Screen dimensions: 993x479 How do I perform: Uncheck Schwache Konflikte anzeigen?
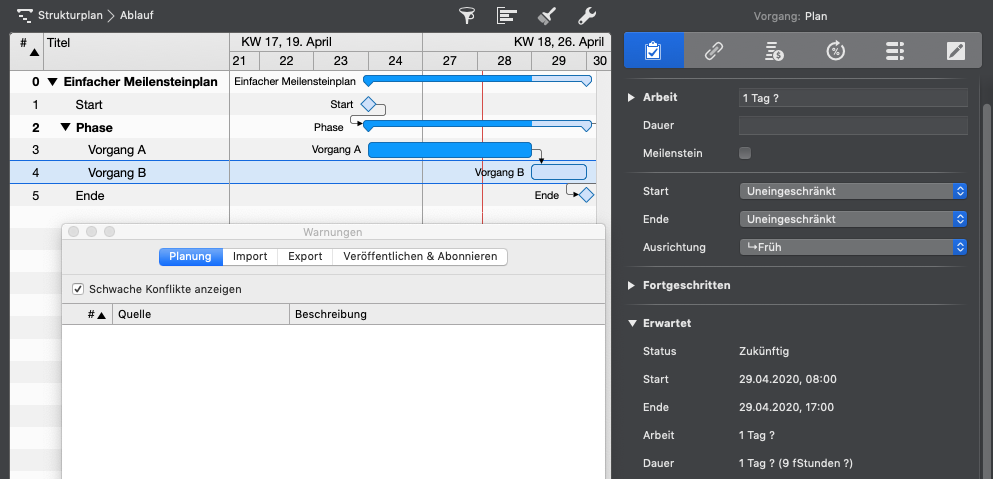coord(78,289)
